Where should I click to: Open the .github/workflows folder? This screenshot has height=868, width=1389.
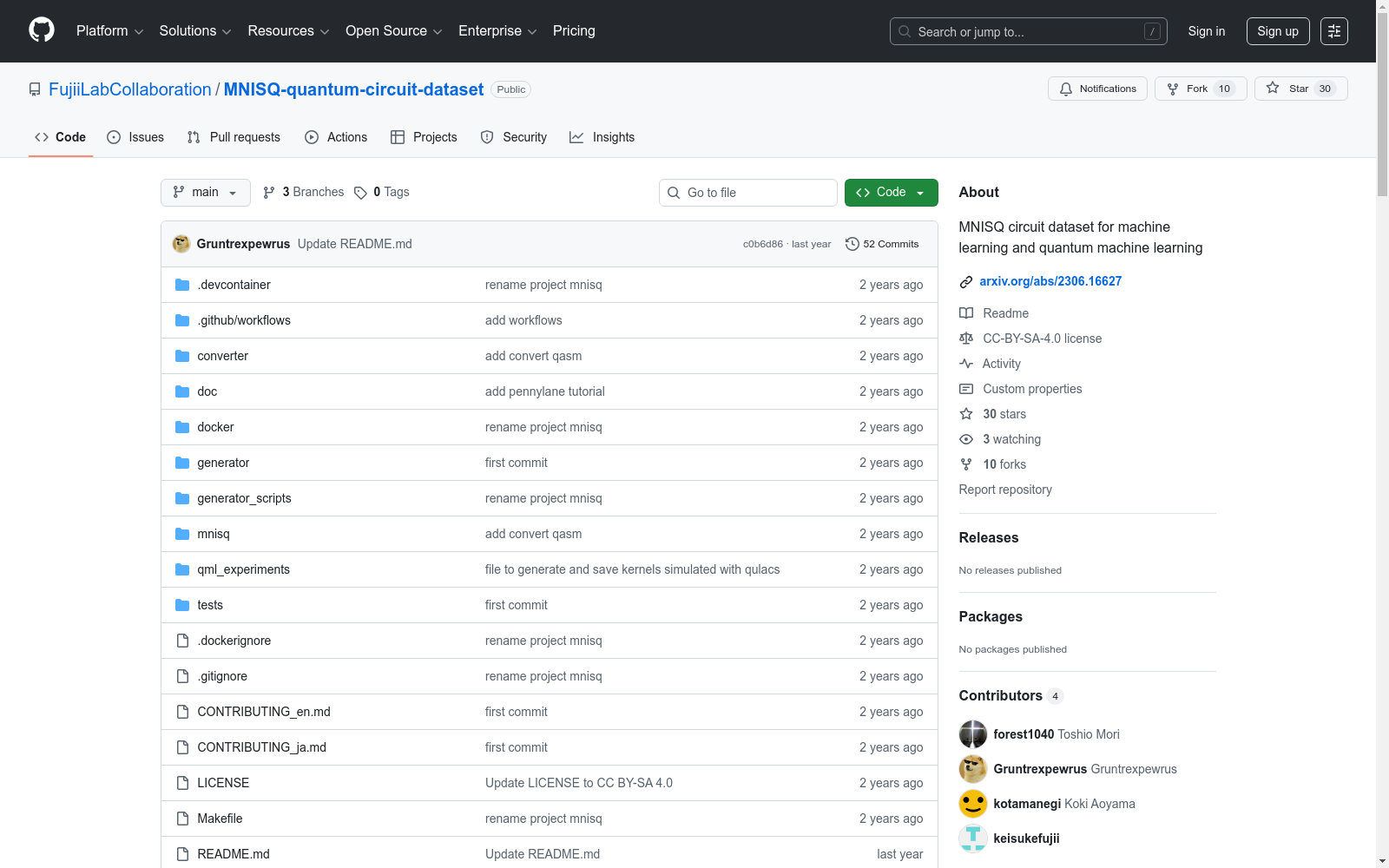[244, 320]
